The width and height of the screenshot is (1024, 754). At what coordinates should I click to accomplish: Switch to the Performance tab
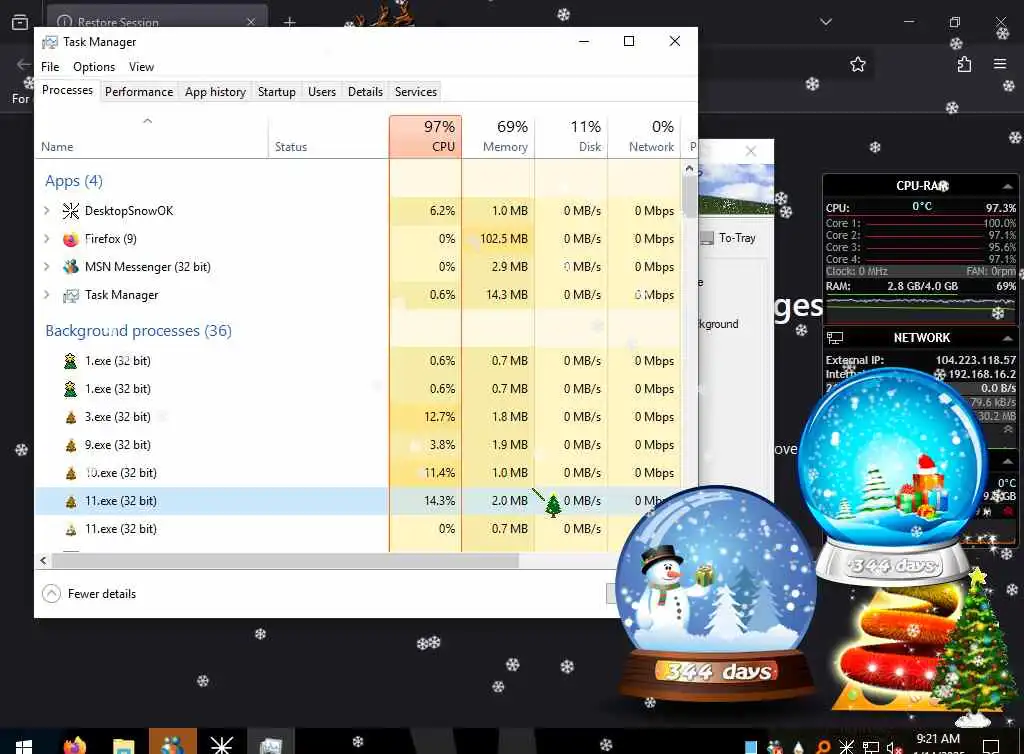139,92
